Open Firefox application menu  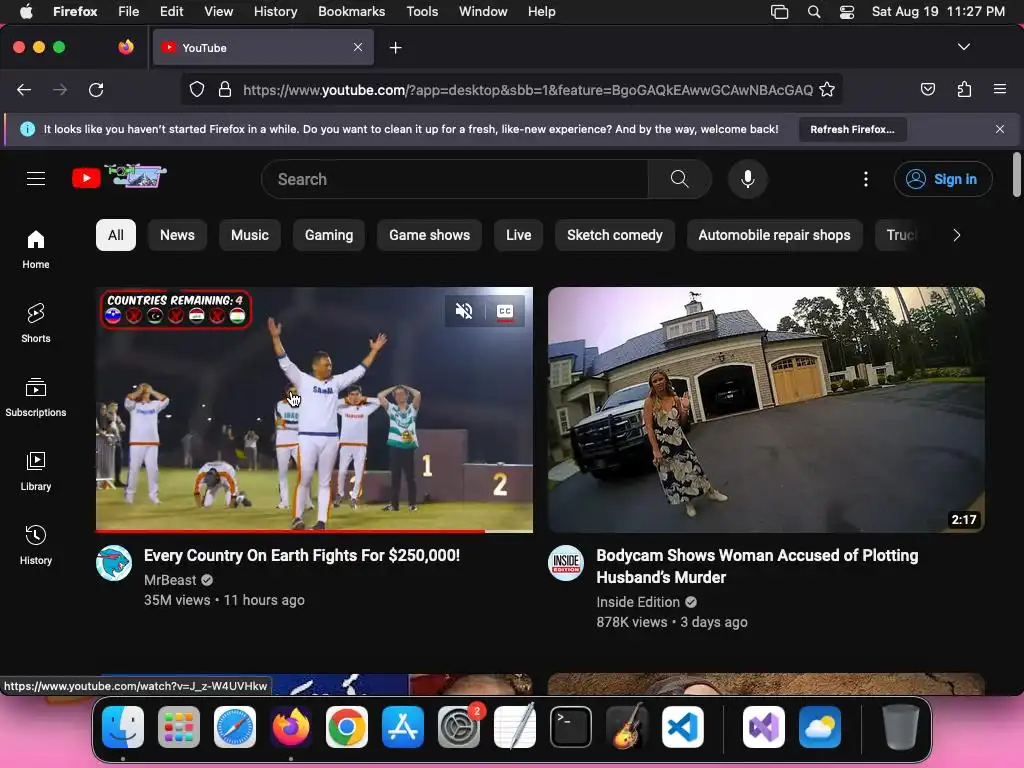999,89
